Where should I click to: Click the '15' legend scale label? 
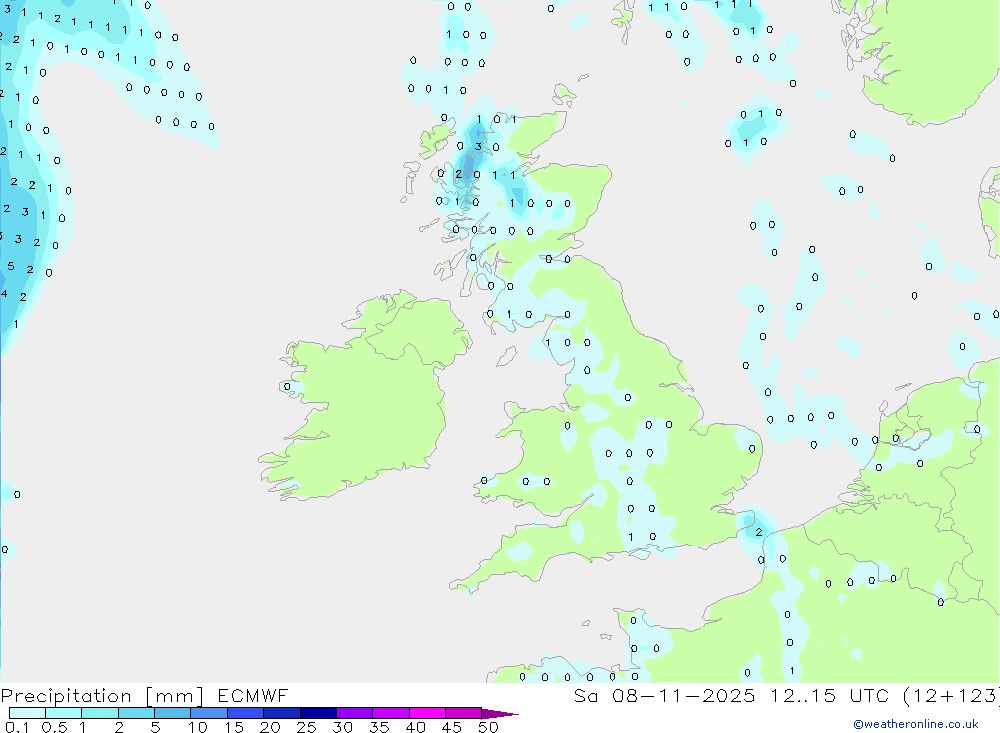point(234,727)
